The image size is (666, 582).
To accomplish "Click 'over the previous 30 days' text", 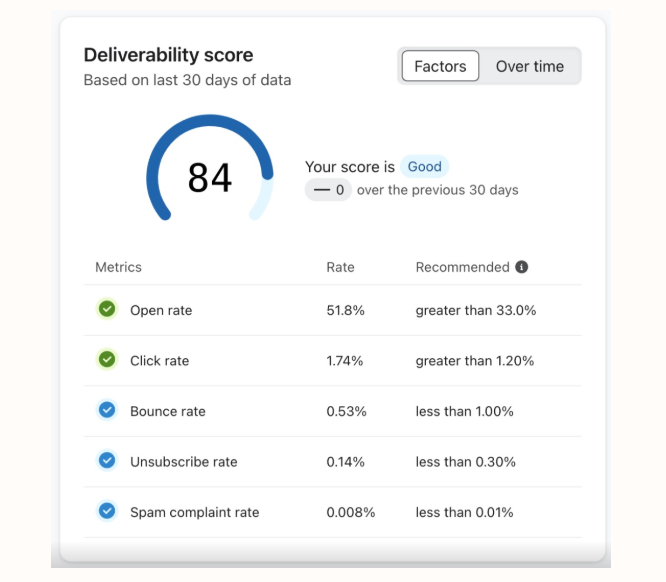I will pos(437,190).
